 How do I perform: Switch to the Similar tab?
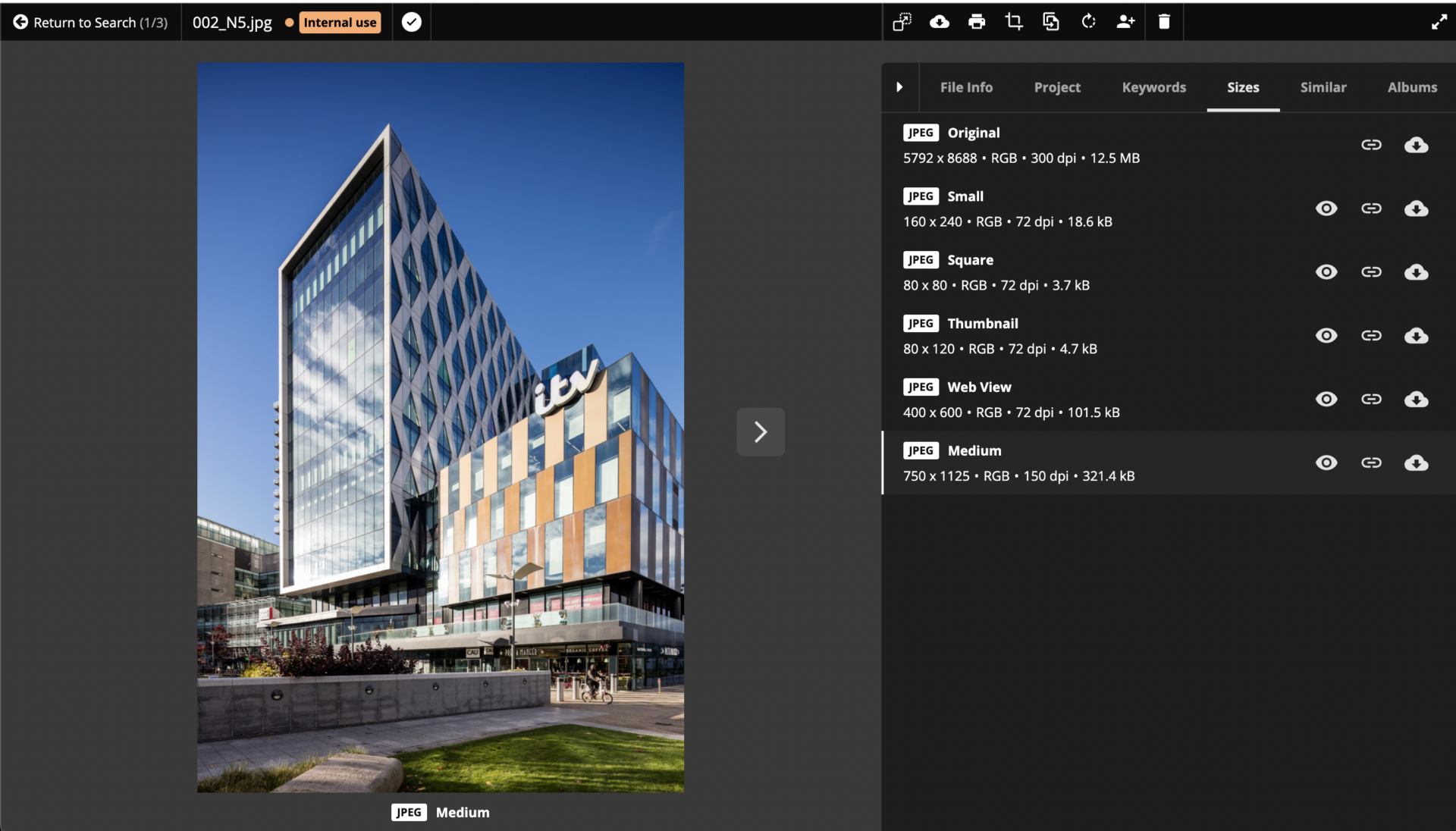(x=1323, y=87)
